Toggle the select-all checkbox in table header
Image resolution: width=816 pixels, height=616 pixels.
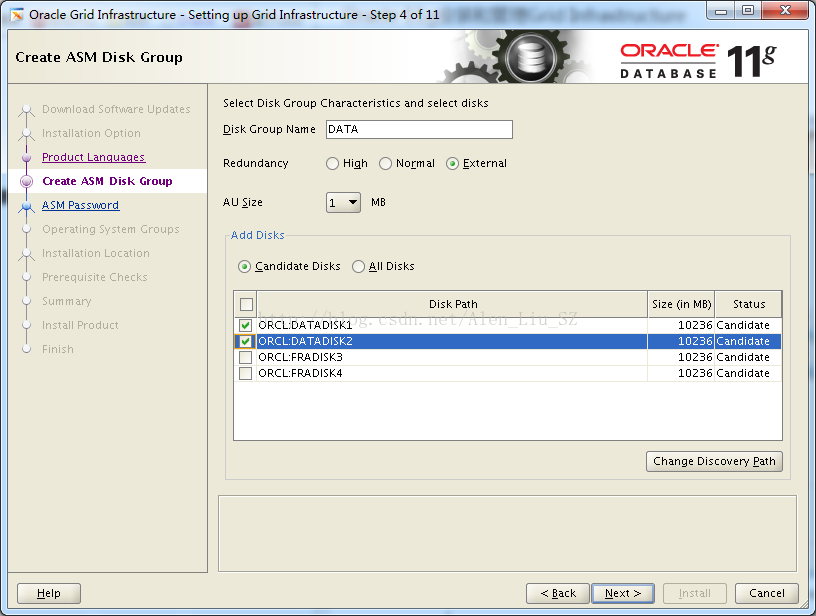(x=246, y=304)
